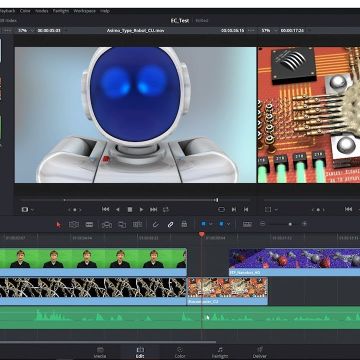Toggle the Linked Selection chain icon
360x360 pixels.
tap(170, 224)
